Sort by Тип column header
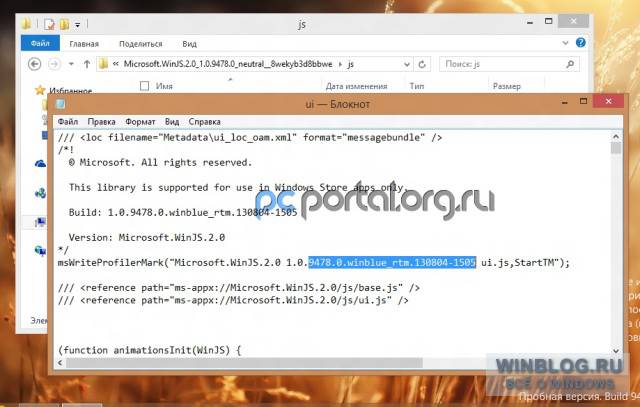This screenshot has height=407, width=640. pos(417,86)
